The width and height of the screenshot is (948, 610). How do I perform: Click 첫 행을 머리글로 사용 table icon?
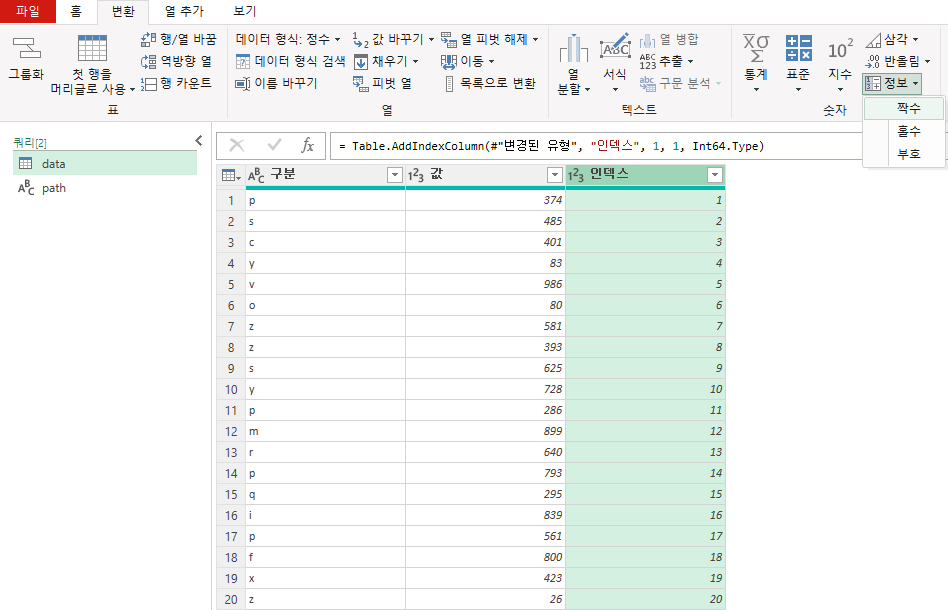[x=92, y=48]
